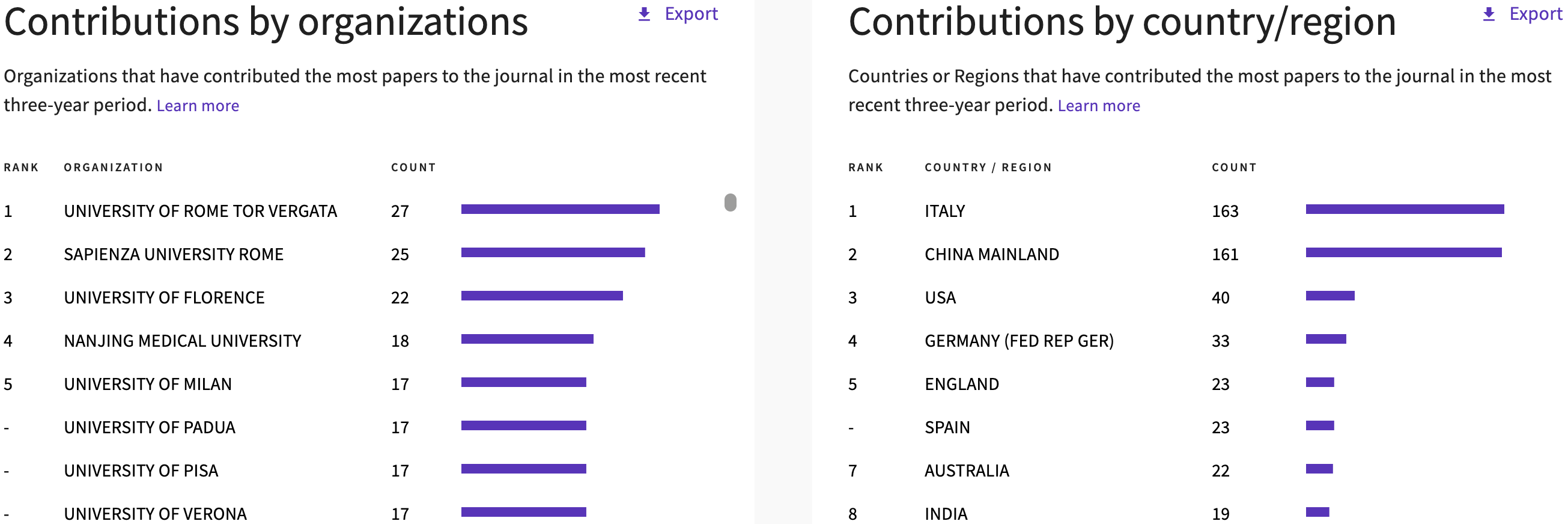Click the Country / Region column header
This screenshot has height=524, width=1568.
point(988,168)
